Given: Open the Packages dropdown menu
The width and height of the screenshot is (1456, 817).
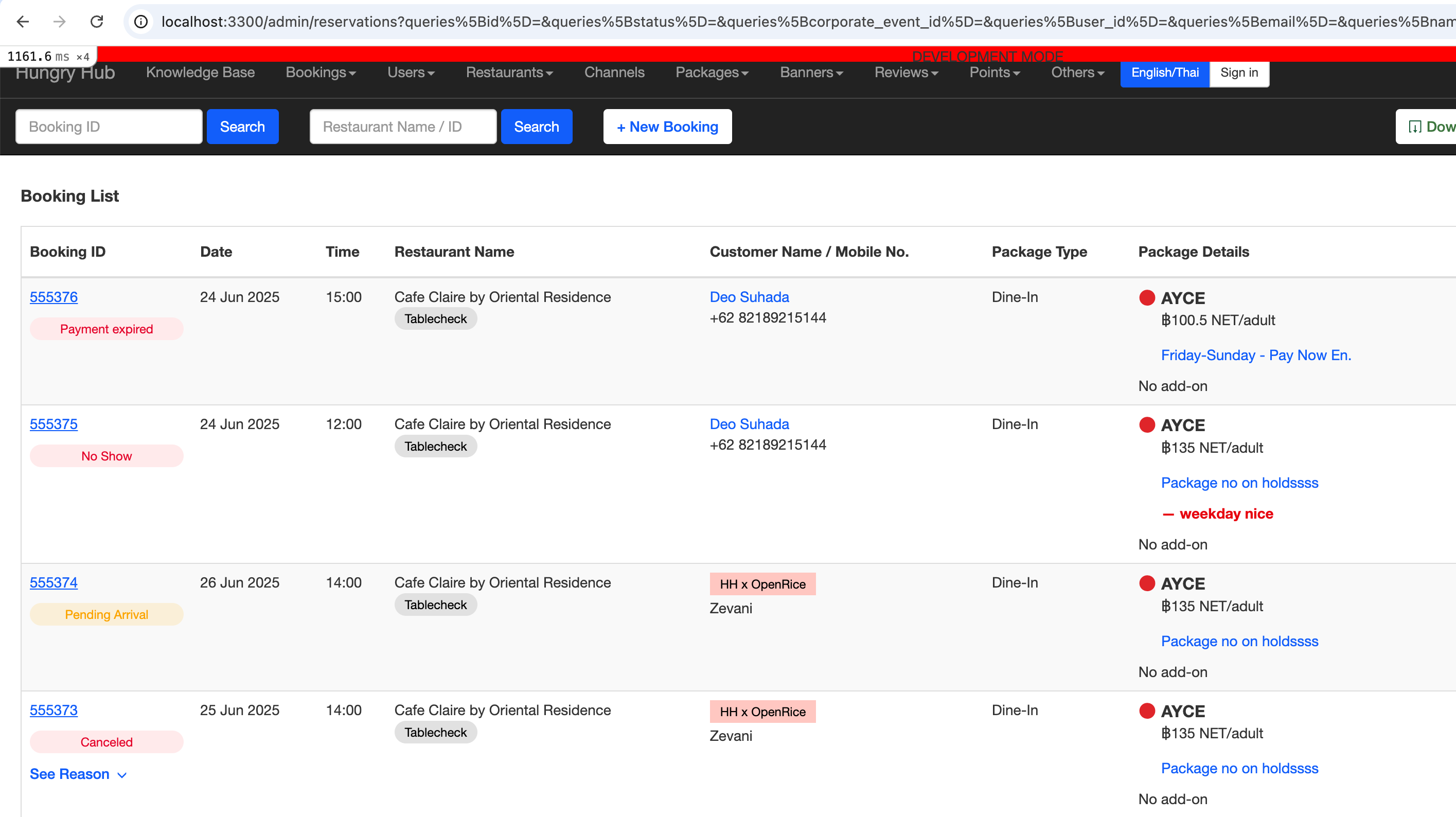Looking at the screenshot, I should [711, 73].
